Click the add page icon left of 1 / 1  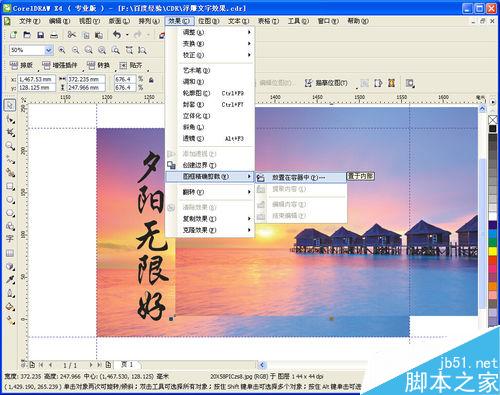32,365
